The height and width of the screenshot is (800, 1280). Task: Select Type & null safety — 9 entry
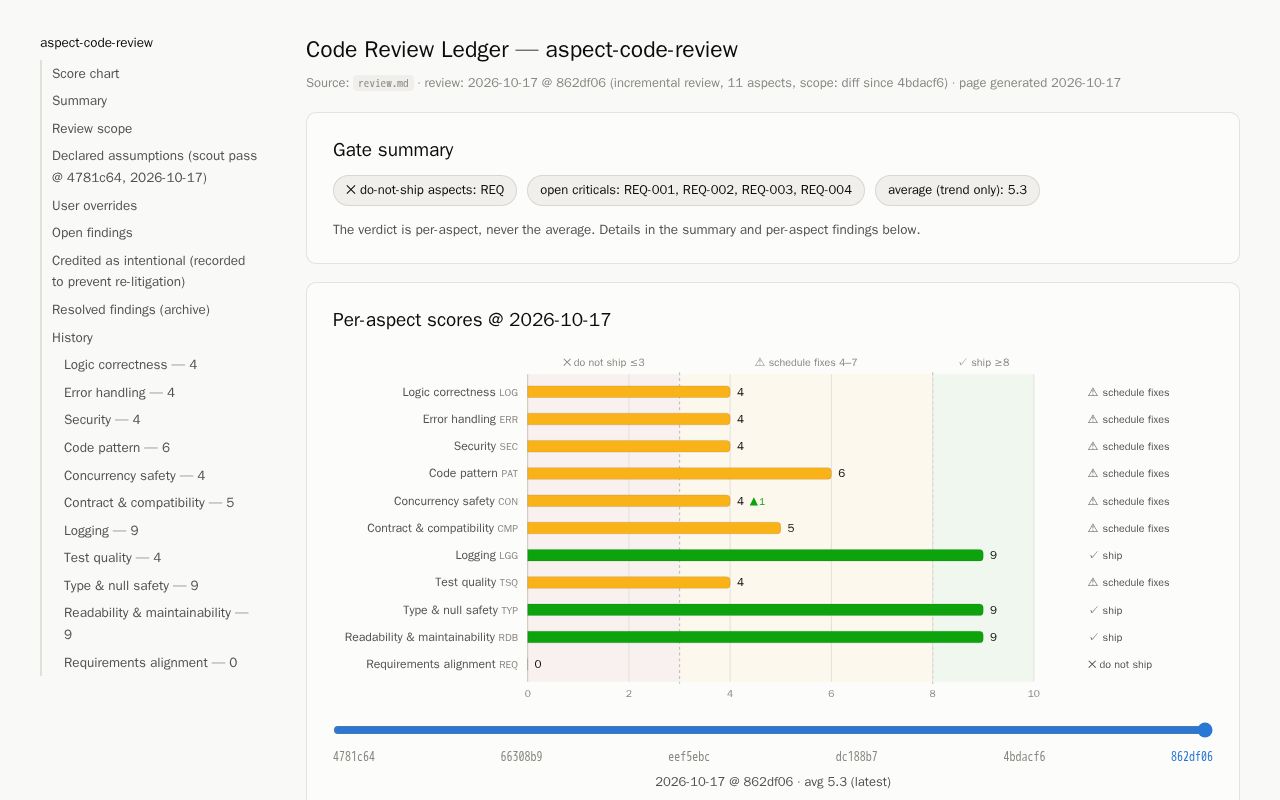(x=131, y=586)
